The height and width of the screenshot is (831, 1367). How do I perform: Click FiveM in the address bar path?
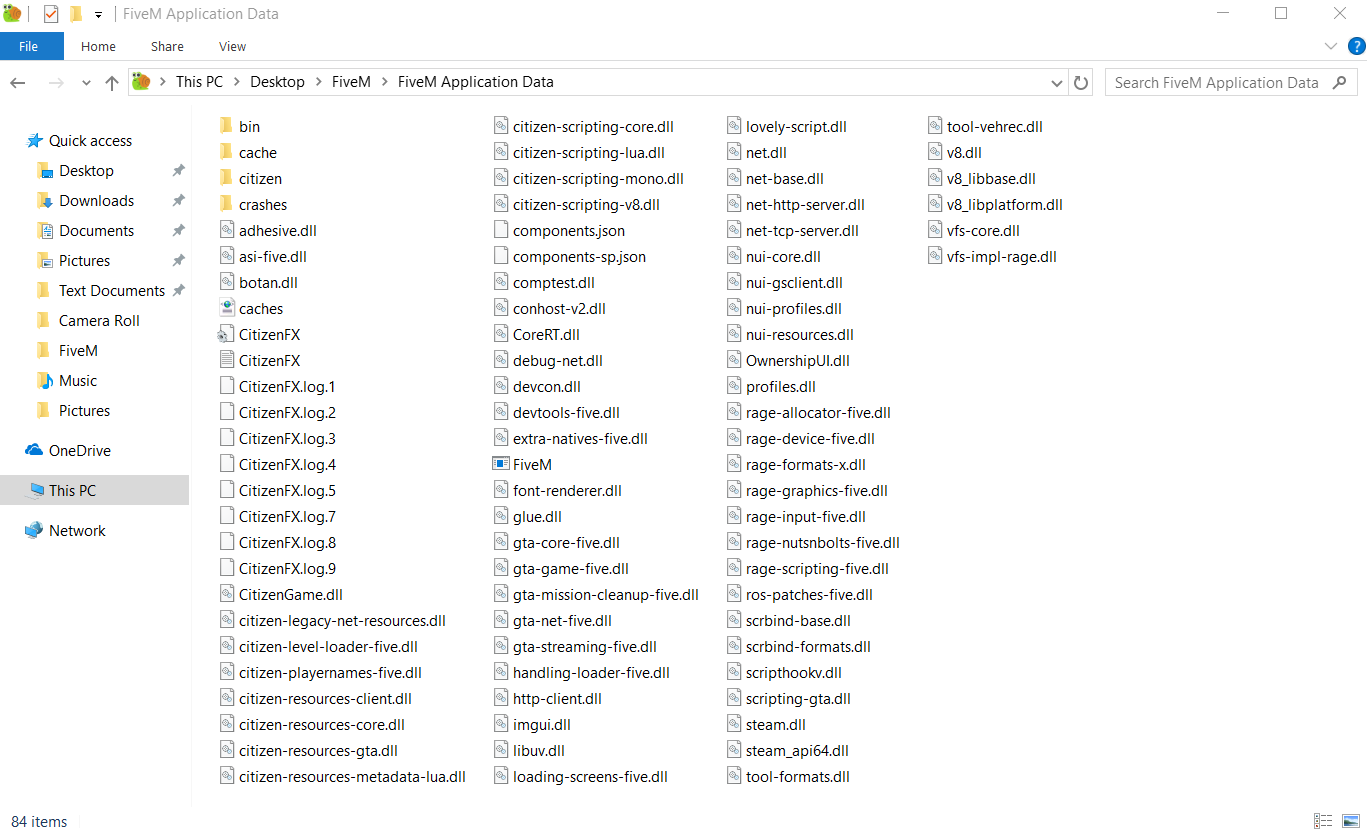[x=351, y=82]
